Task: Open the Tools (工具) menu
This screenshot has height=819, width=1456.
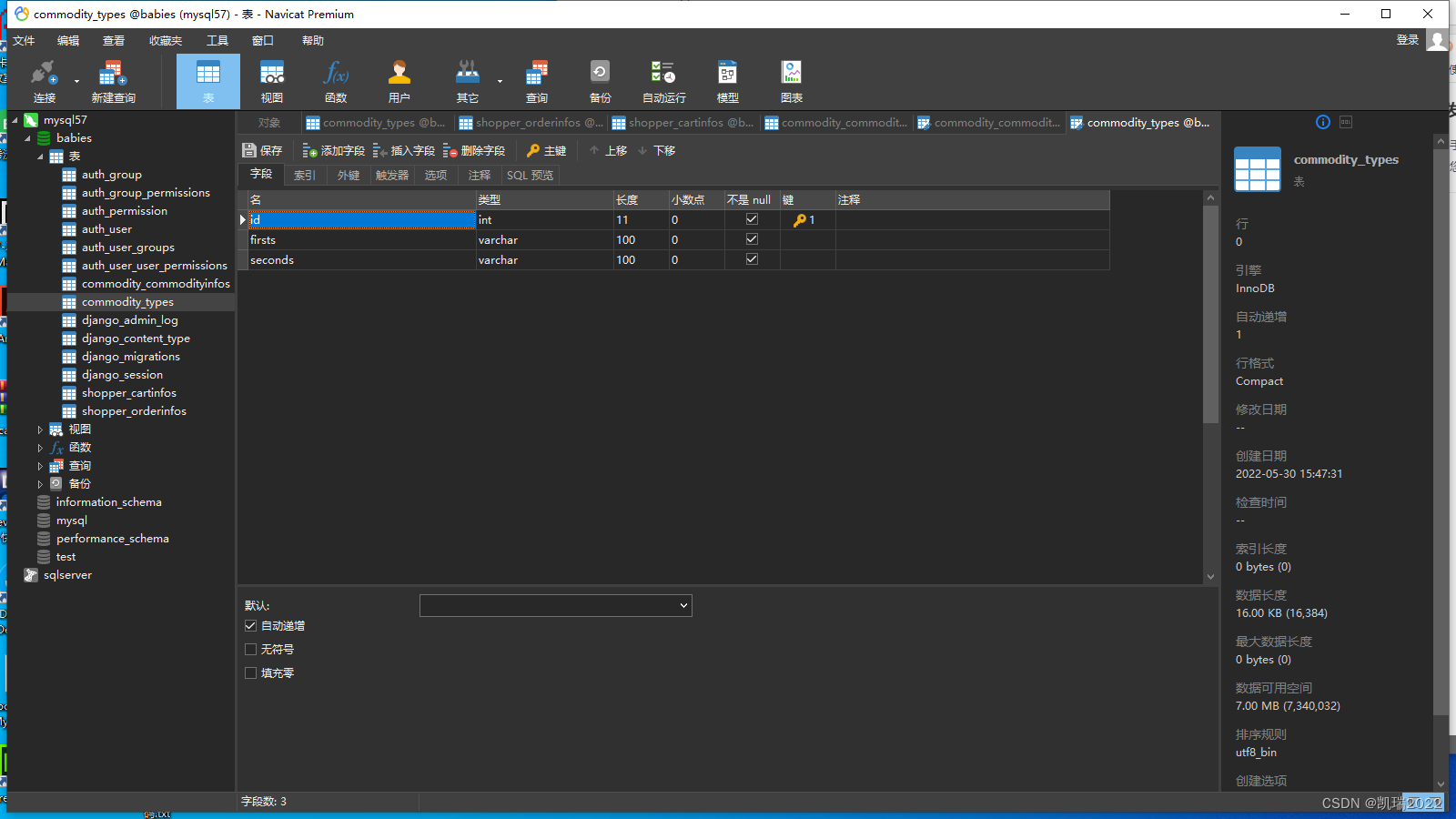Action: (x=217, y=41)
